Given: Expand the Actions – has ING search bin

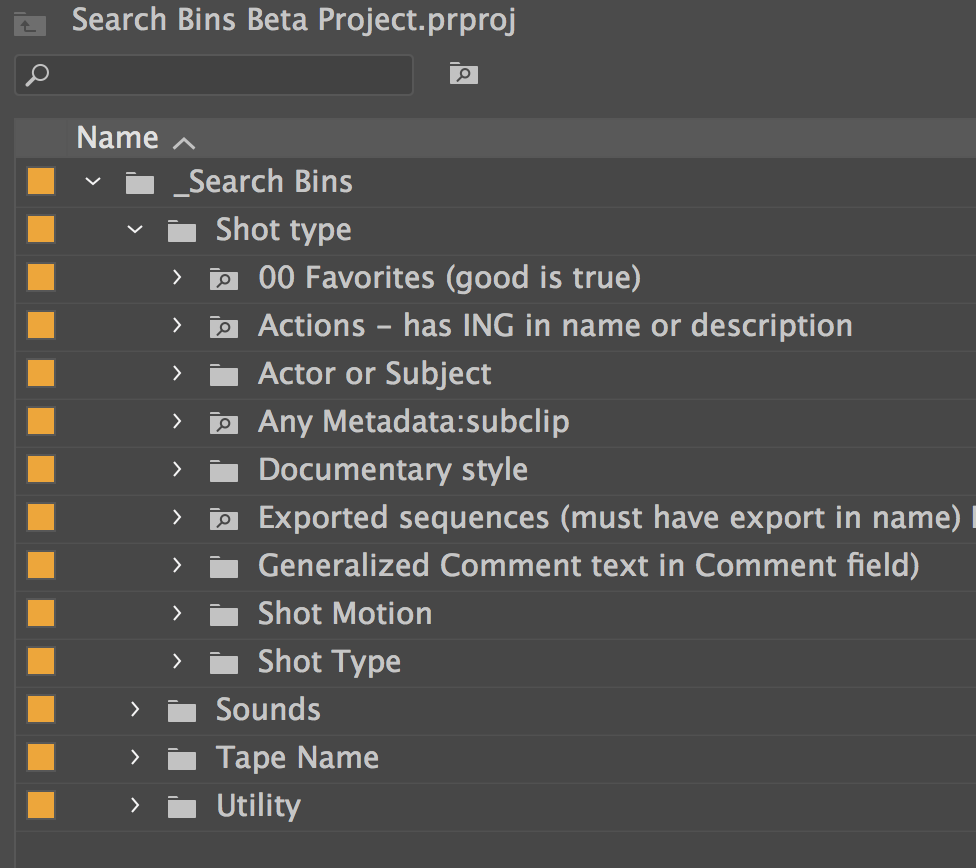Looking at the screenshot, I should (x=177, y=325).
